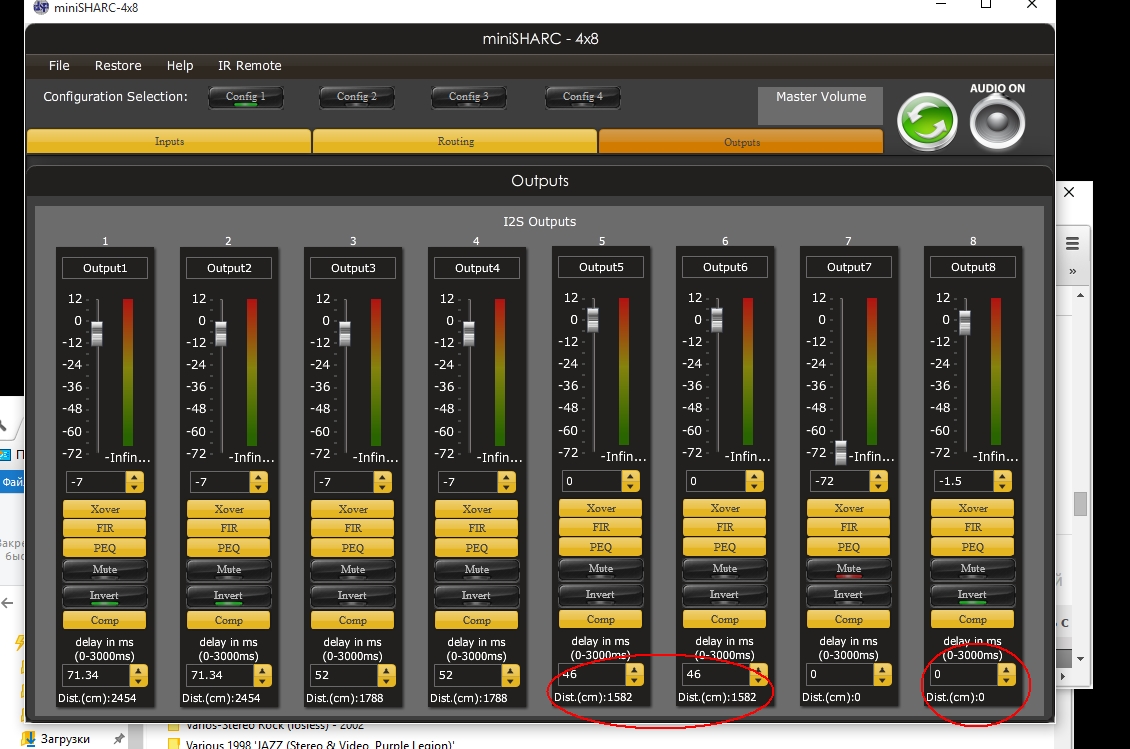Open Comp settings for Output4
This screenshot has width=1130, height=749.
[x=476, y=620]
